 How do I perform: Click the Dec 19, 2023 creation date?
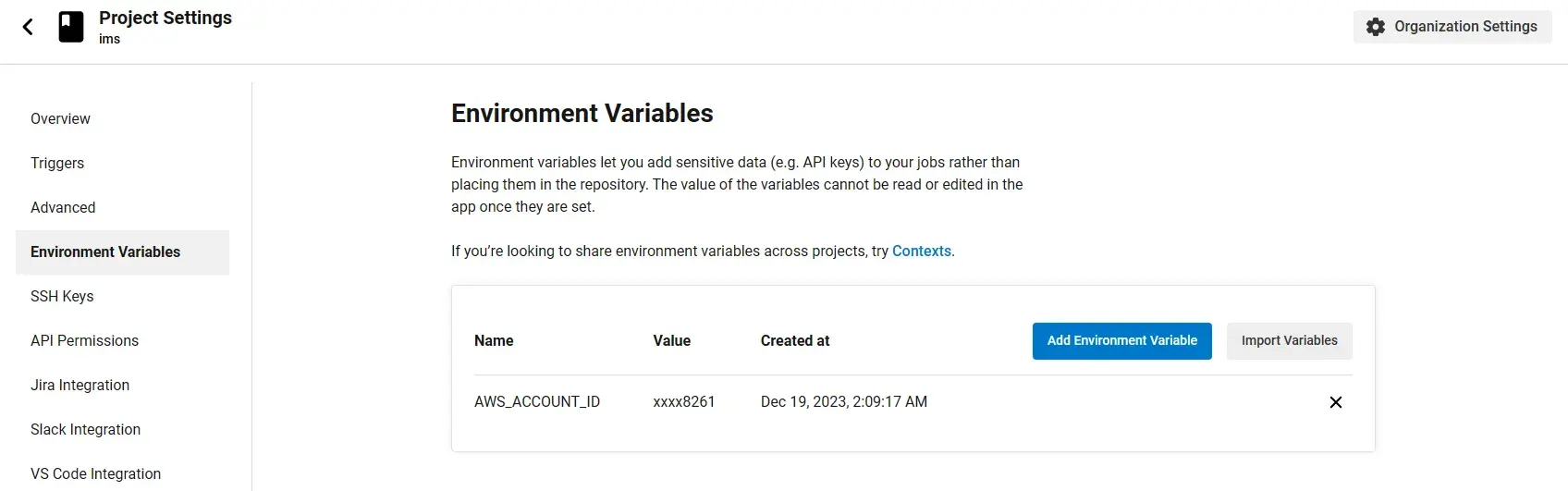tap(844, 402)
